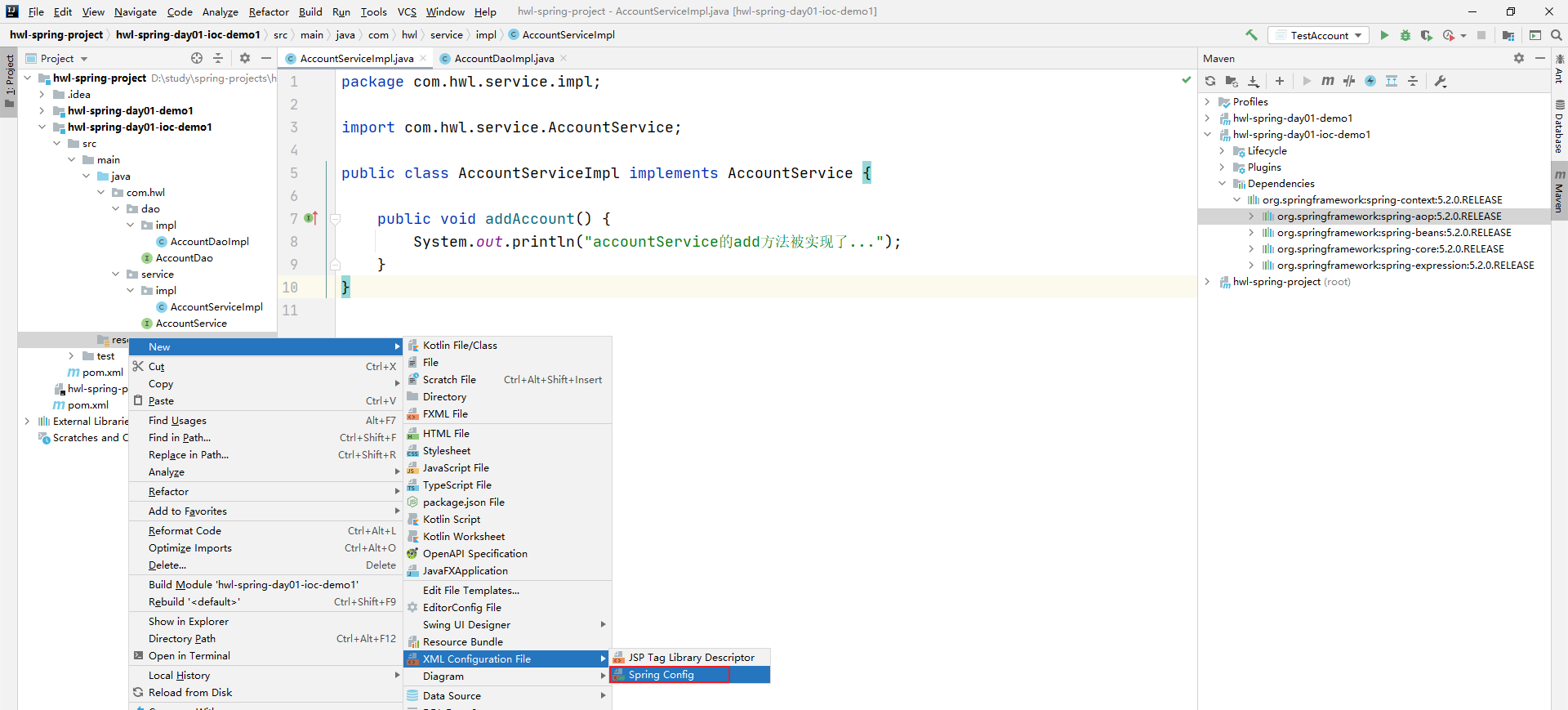Expand the .idea folder
The height and width of the screenshot is (710, 1568).
[42, 95]
